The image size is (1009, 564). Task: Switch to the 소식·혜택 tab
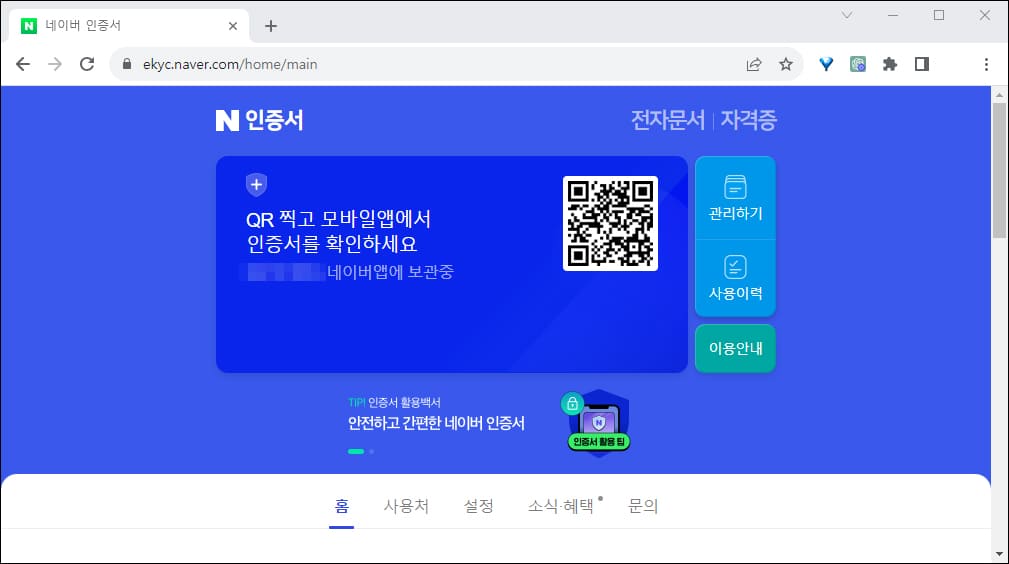point(561,506)
